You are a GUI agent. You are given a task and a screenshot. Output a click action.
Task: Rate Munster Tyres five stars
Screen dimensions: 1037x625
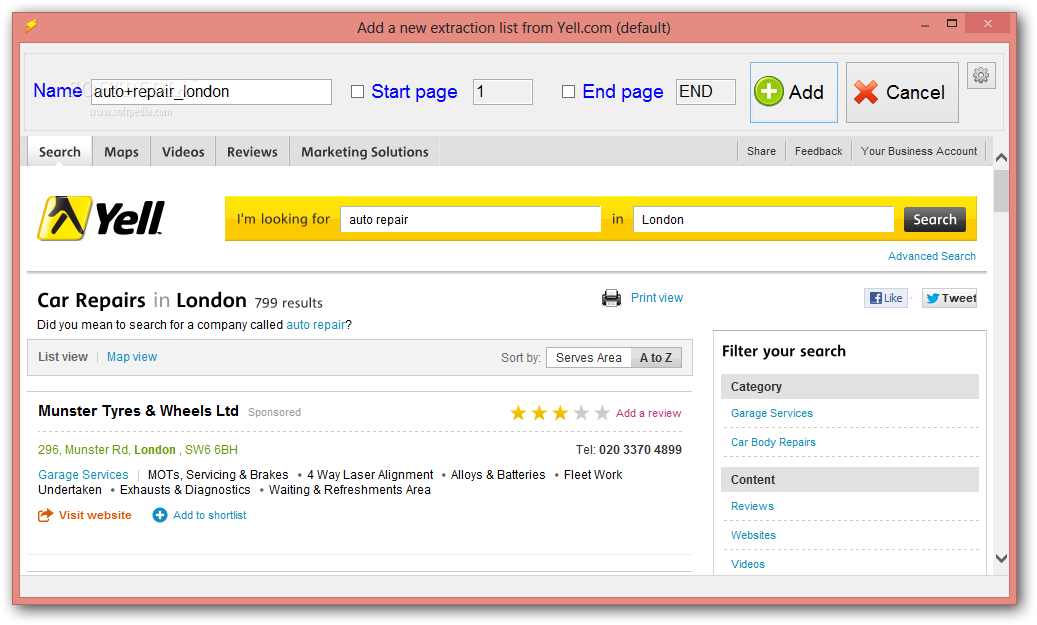click(602, 413)
